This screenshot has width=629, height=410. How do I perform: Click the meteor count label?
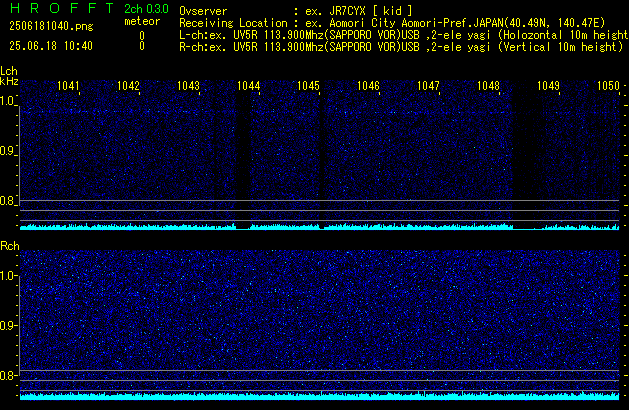point(142,21)
